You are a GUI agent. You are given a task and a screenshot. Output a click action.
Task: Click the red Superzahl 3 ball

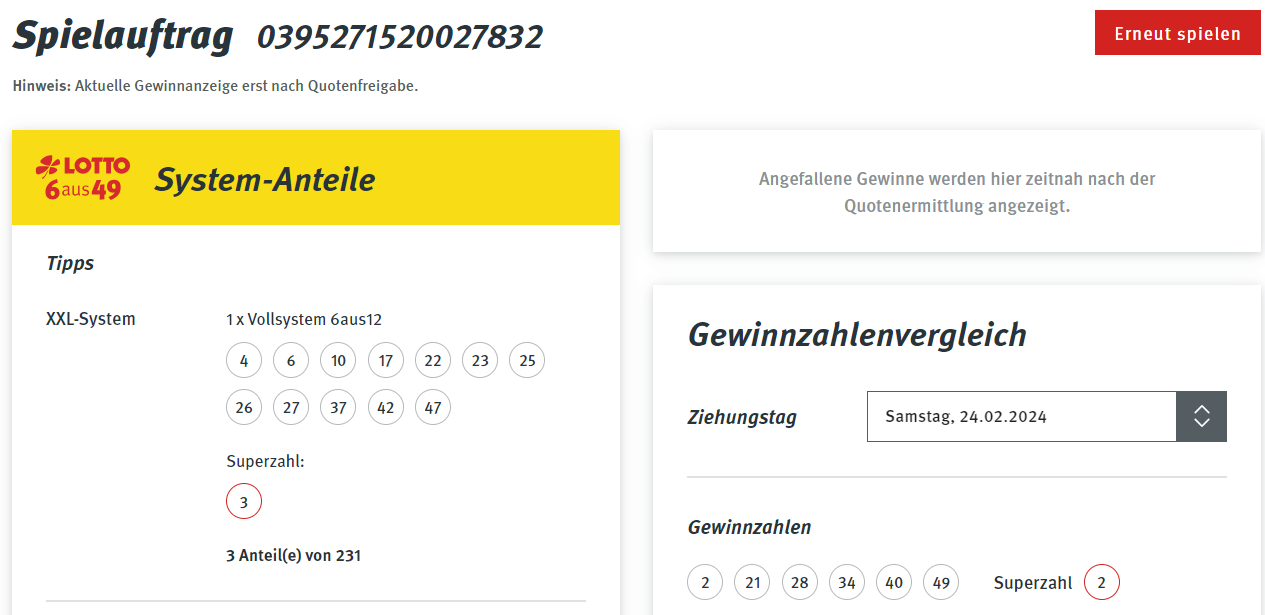pos(244,501)
